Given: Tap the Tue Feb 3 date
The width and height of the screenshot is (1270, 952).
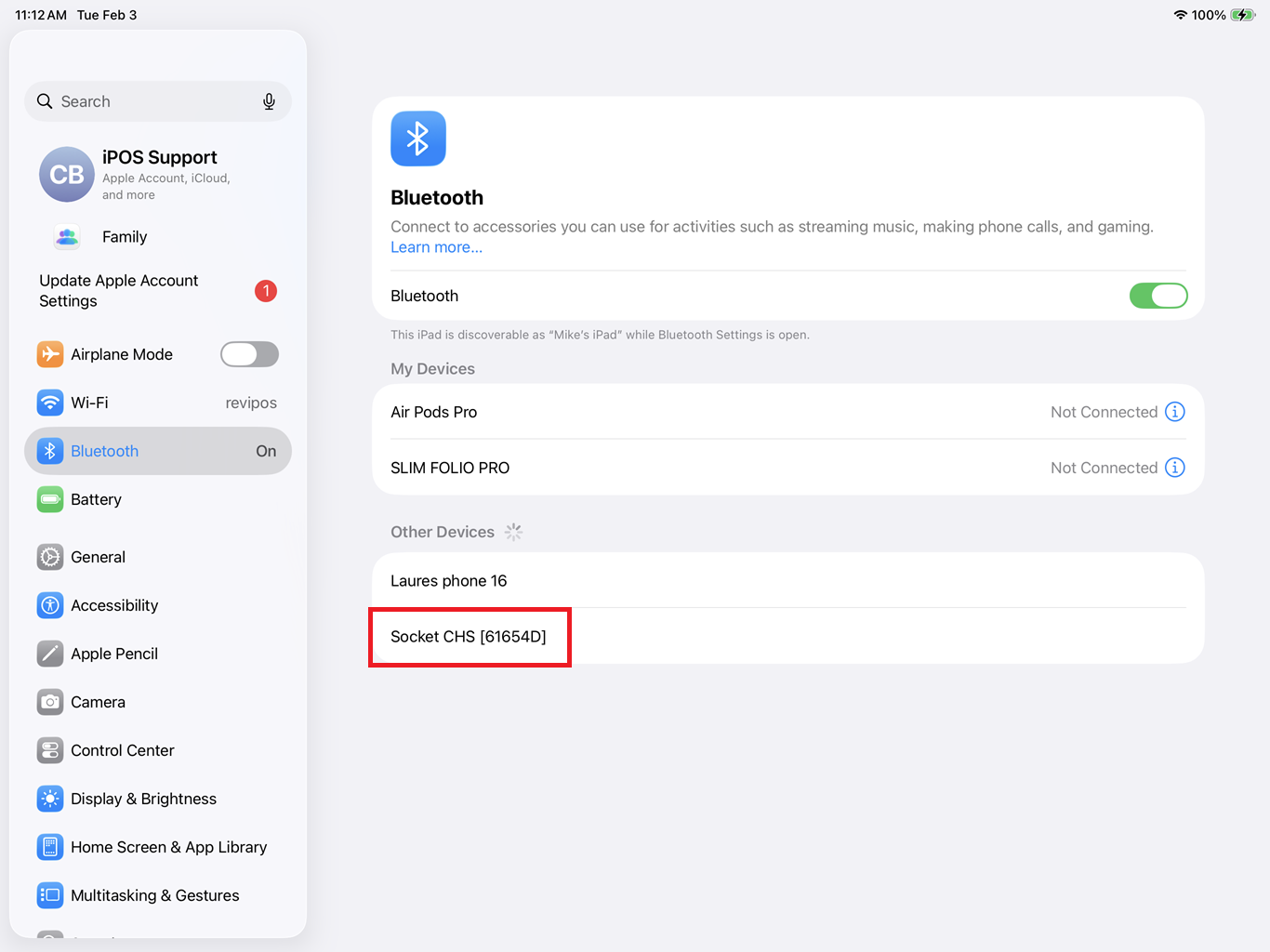Looking at the screenshot, I should (x=107, y=15).
